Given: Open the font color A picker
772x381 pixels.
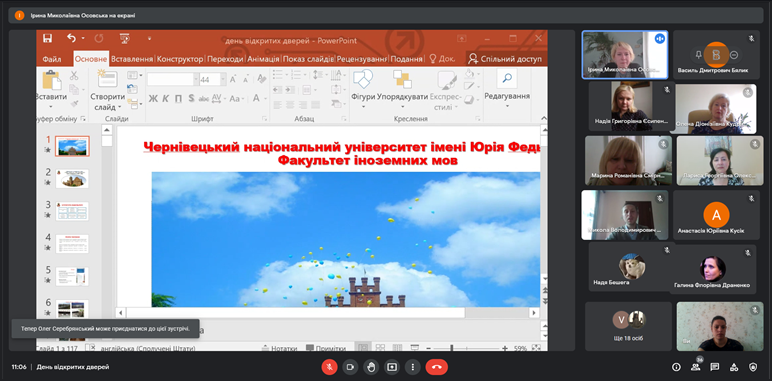Looking at the screenshot, I should (256, 98).
